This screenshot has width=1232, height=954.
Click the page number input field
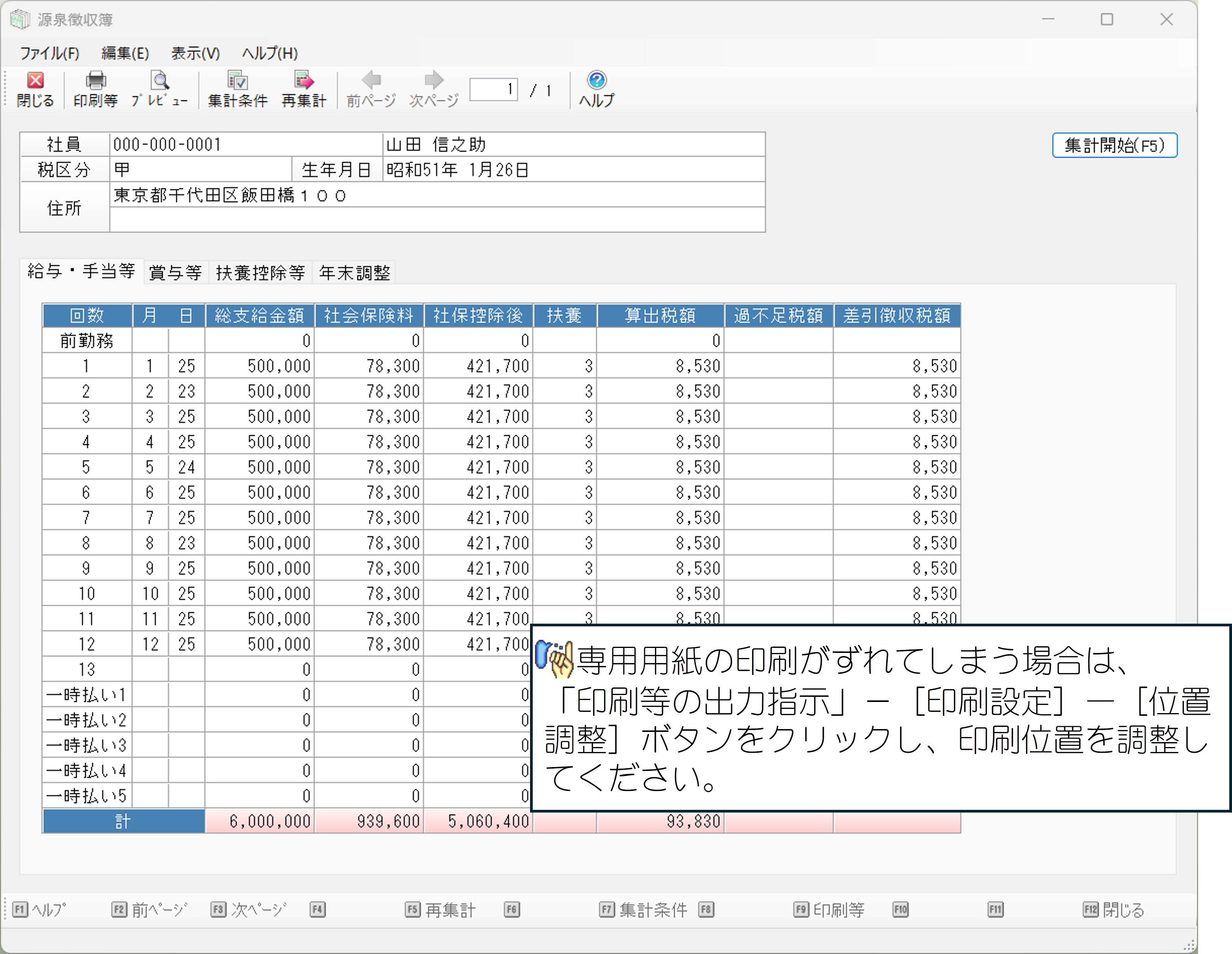pyautogui.click(x=493, y=89)
